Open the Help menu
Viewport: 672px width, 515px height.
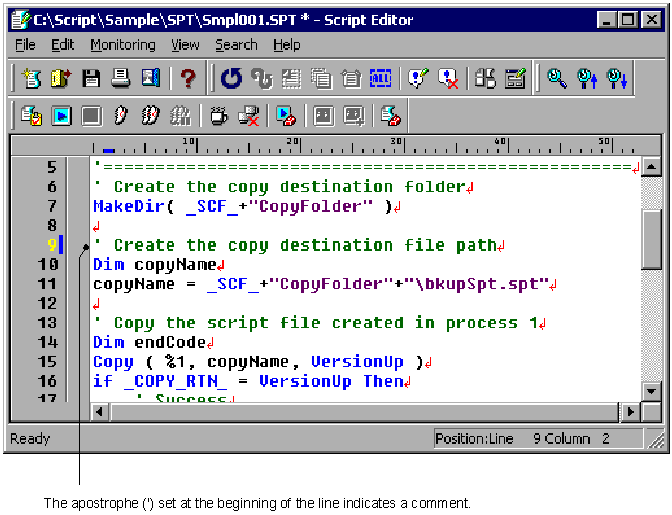pos(287,45)
